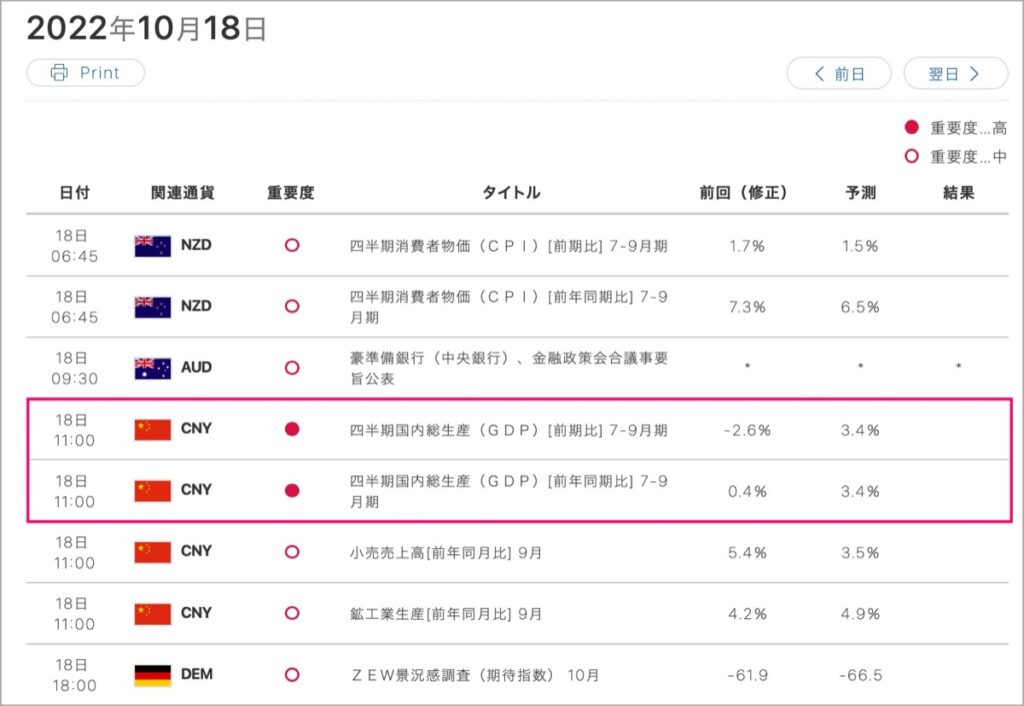
Task: Click the previous value 0.4%
Action: (747, 492)
